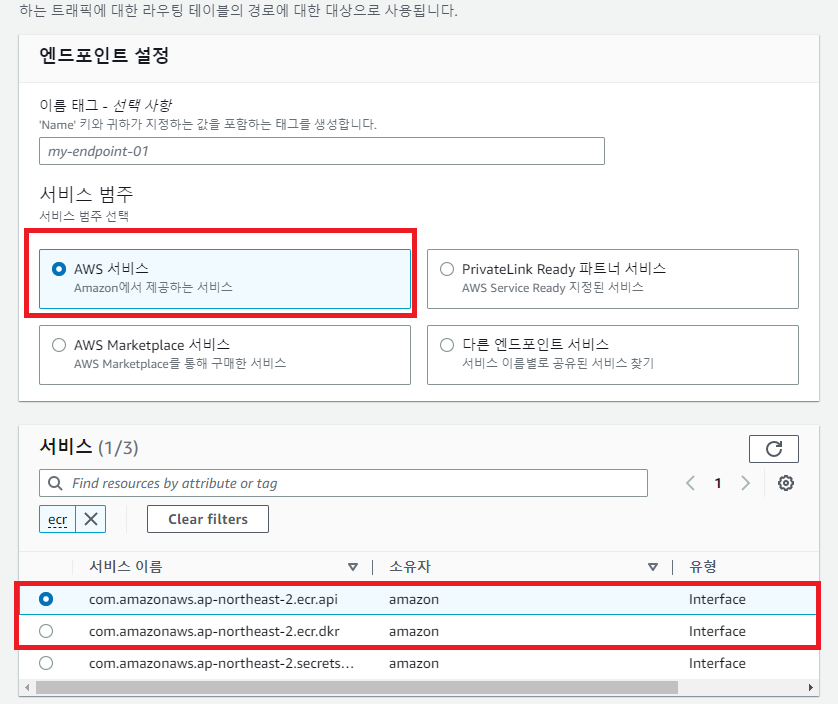Click Interface type in secrets row
Screen dimensions: 838x704
coord(717,663)
